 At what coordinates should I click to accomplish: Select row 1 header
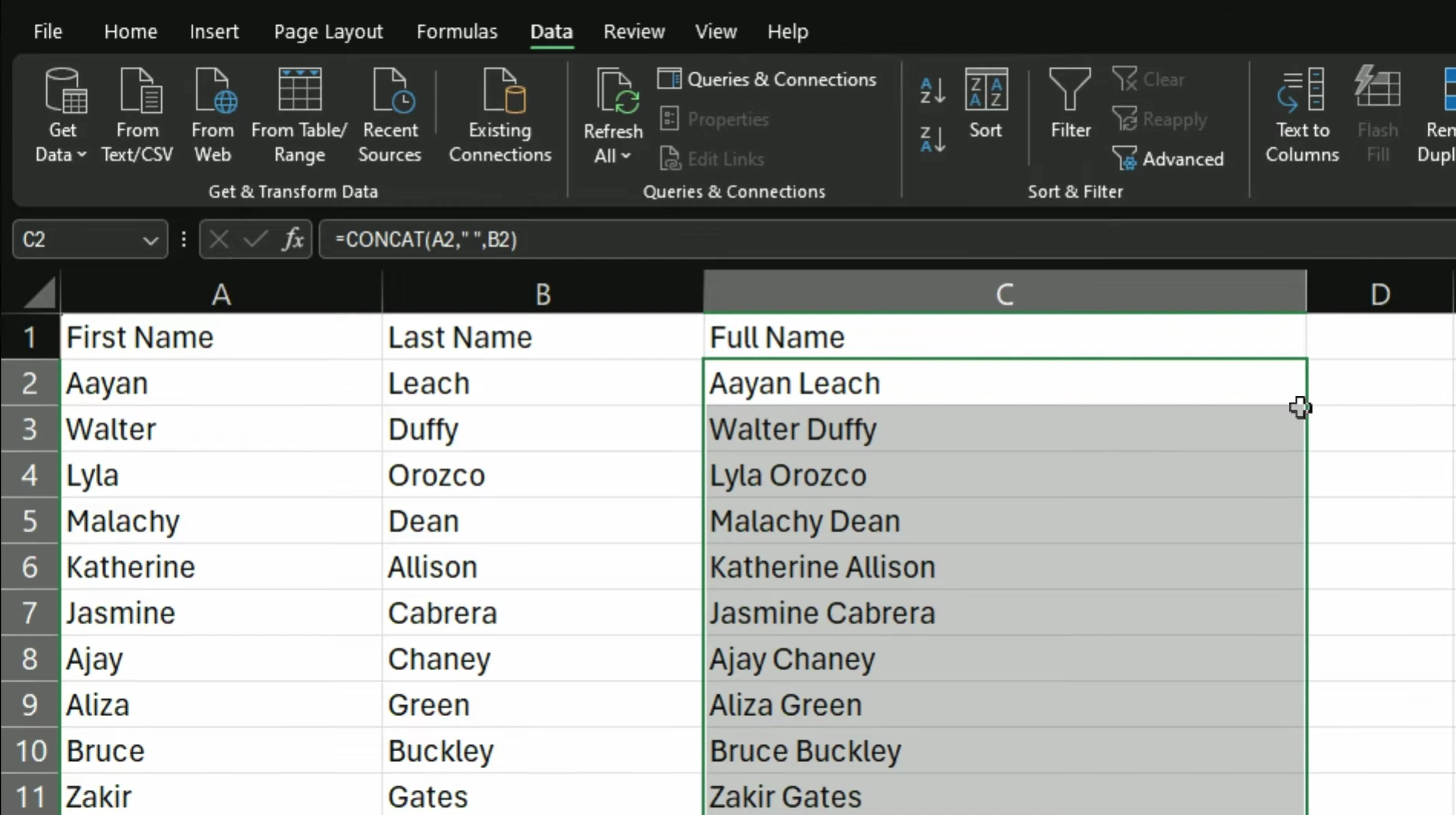click(29, 337)
